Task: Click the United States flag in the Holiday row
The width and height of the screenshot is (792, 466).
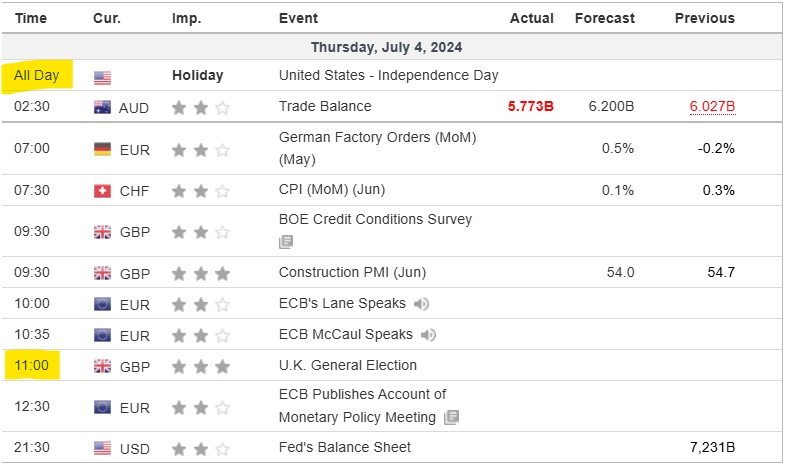Action: 102,76
